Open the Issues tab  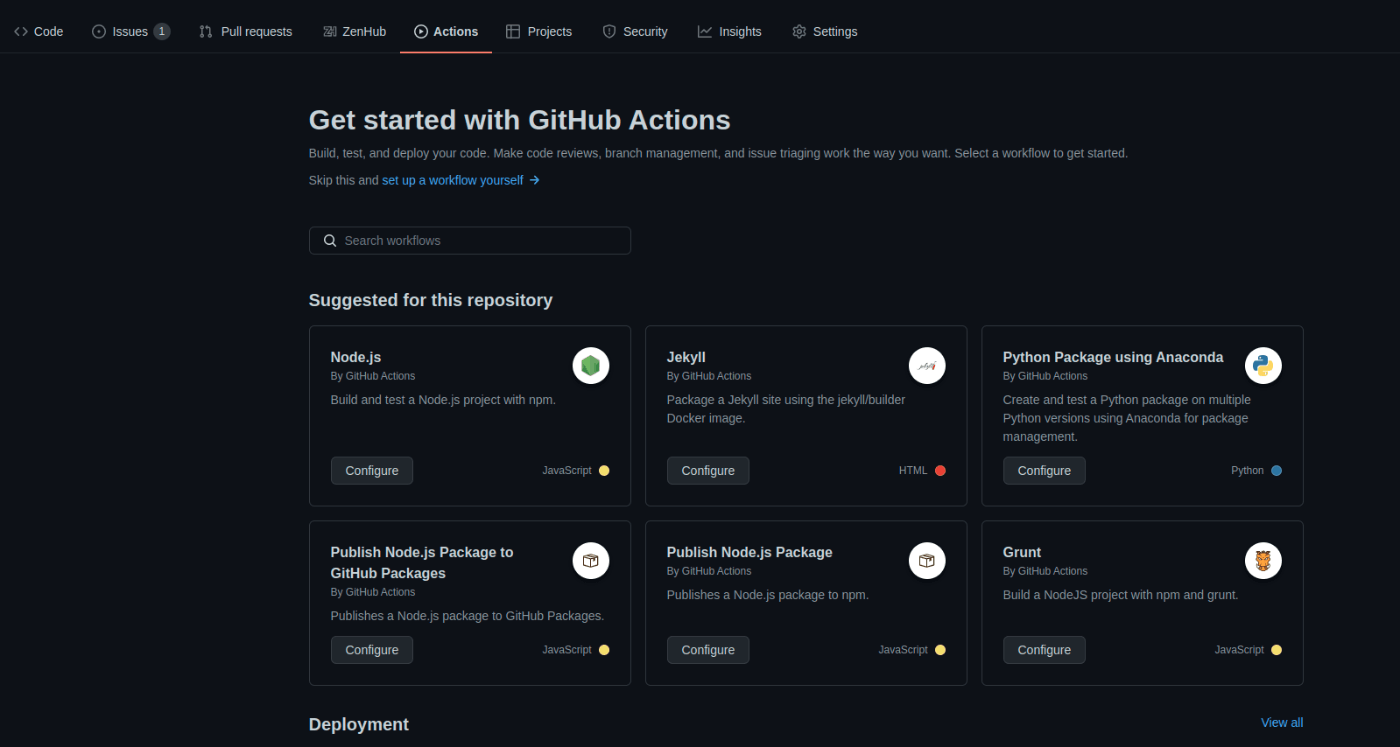[130, 31]
